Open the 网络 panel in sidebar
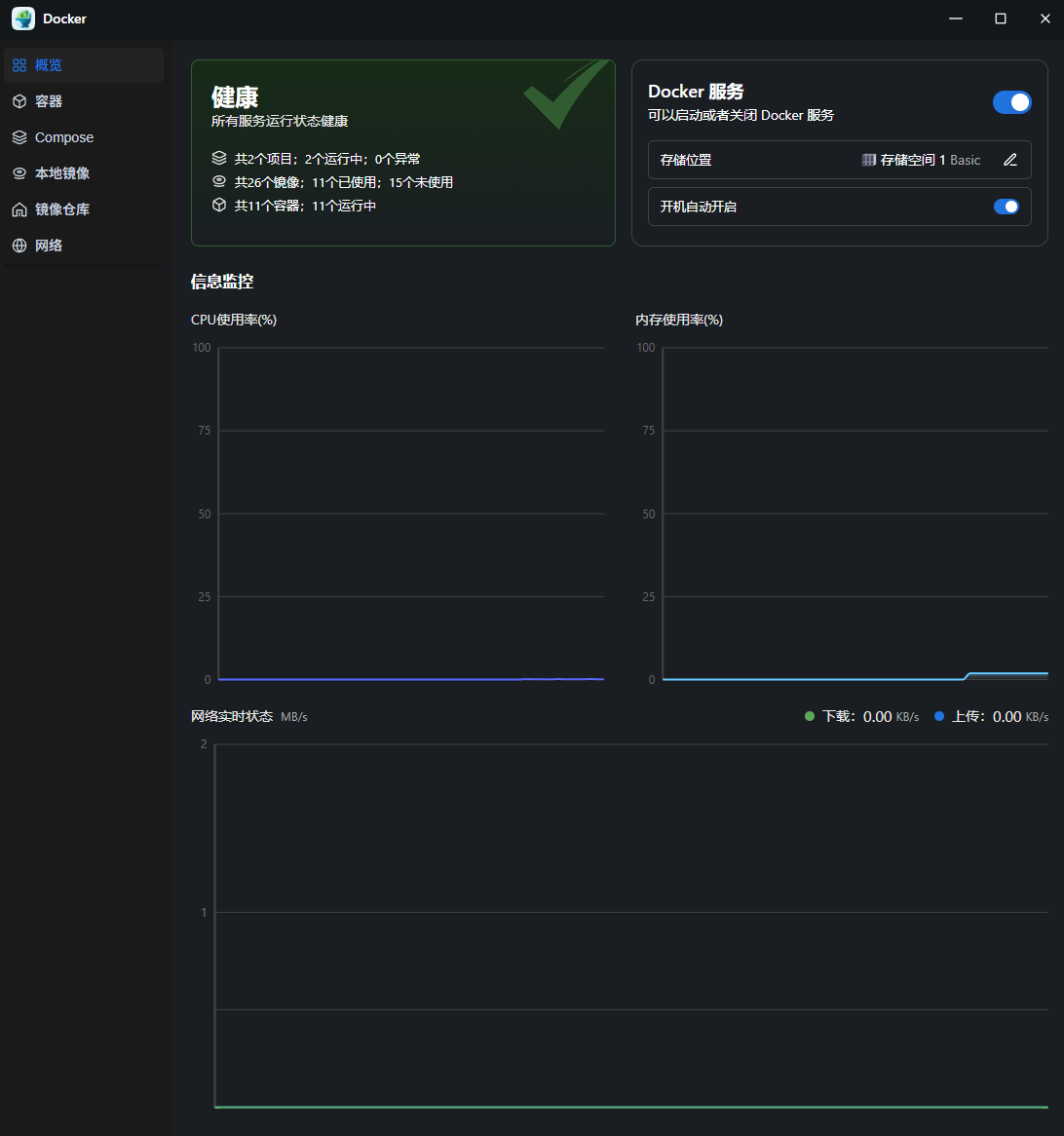Screen dimensions: 1064x1136 pyautogui.click(x=18, y=245)
